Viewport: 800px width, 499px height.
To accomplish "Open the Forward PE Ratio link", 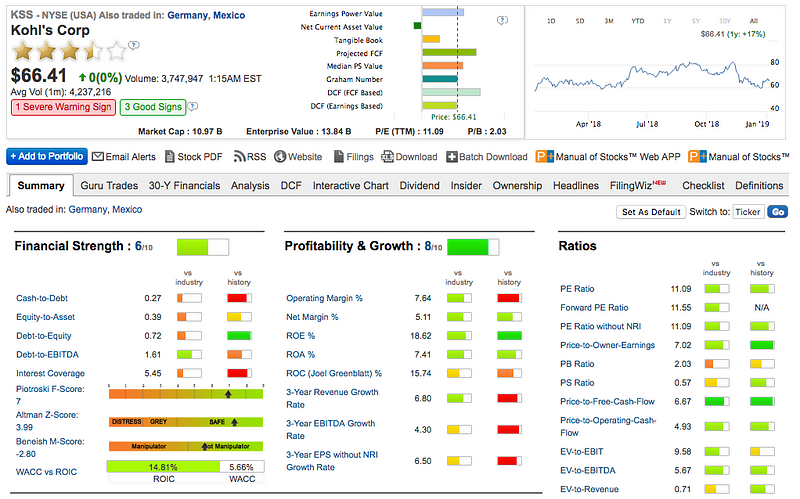I will pyautogui.click(x=594, y=308).
